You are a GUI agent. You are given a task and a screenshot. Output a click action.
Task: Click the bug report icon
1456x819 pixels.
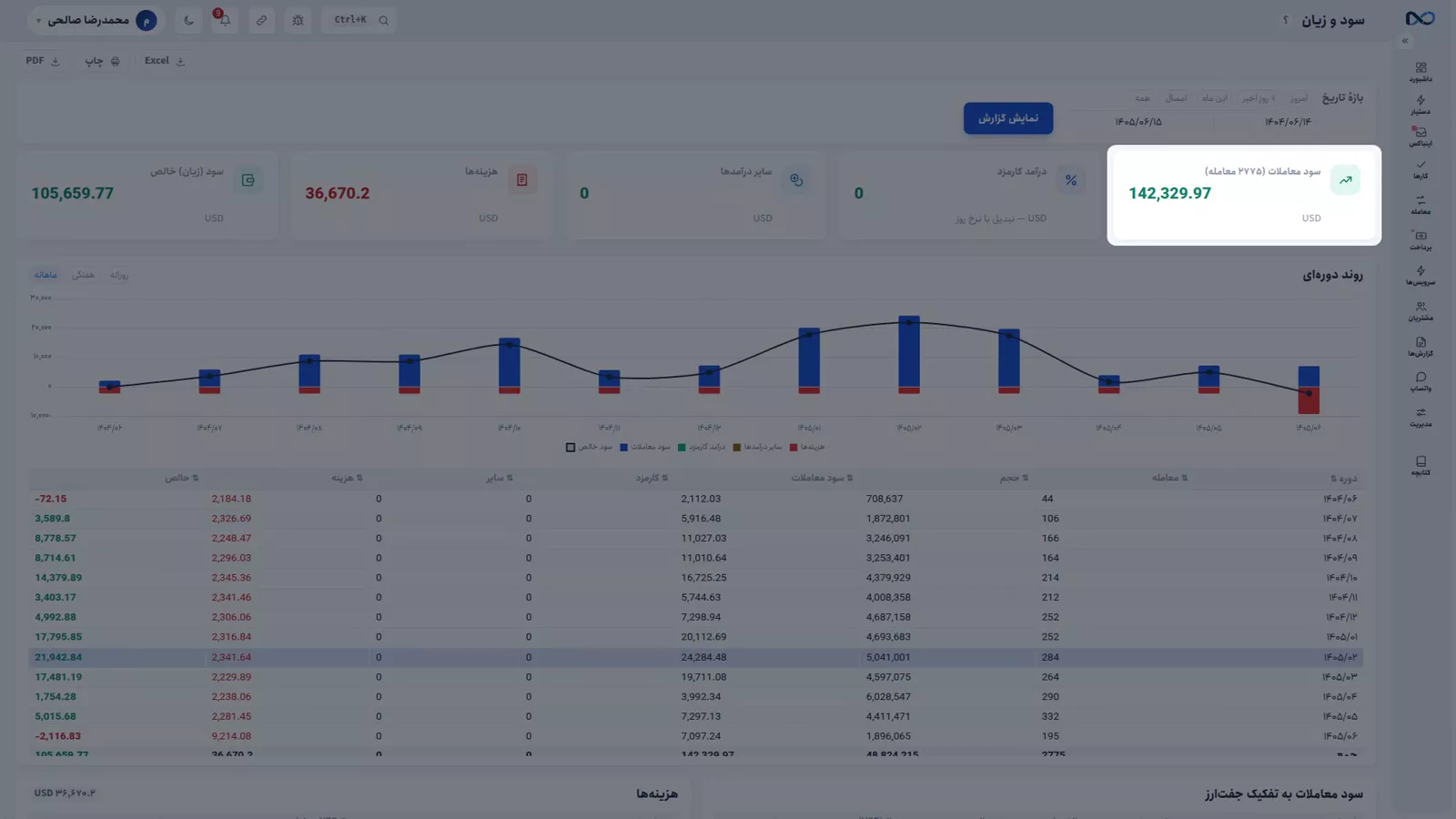[298, 20]
